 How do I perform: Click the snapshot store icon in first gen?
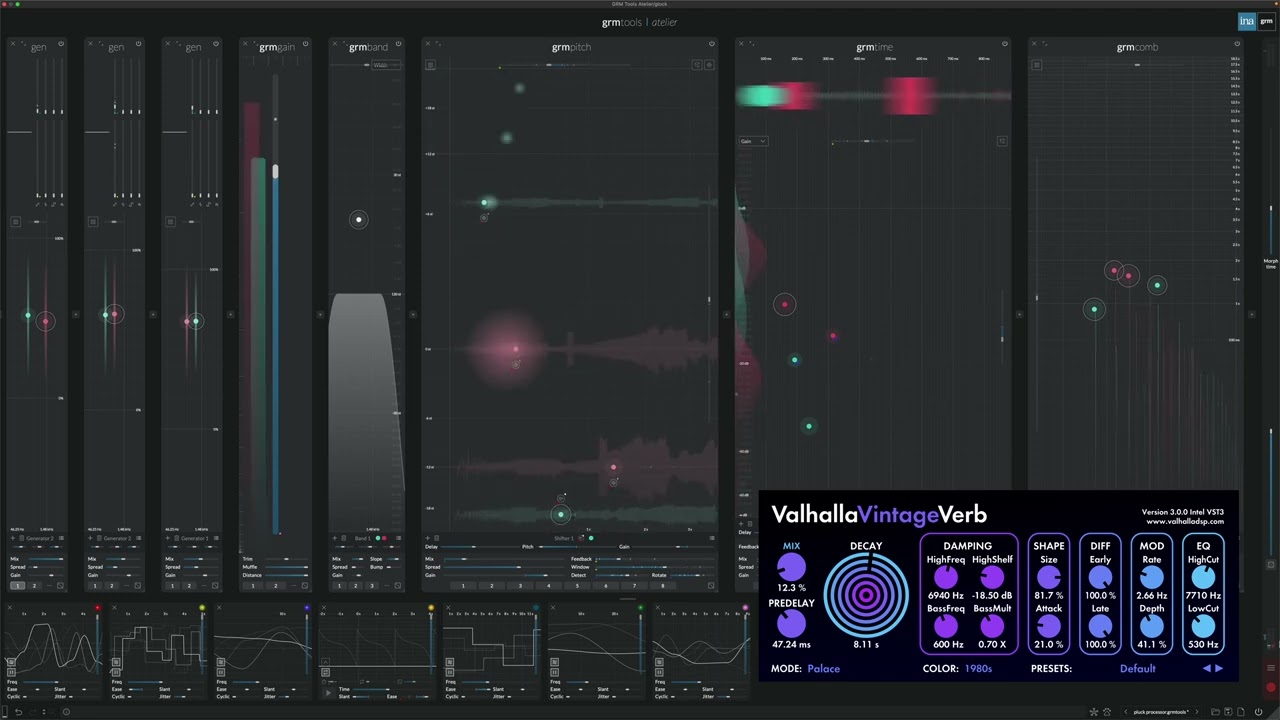click(60, 586)
